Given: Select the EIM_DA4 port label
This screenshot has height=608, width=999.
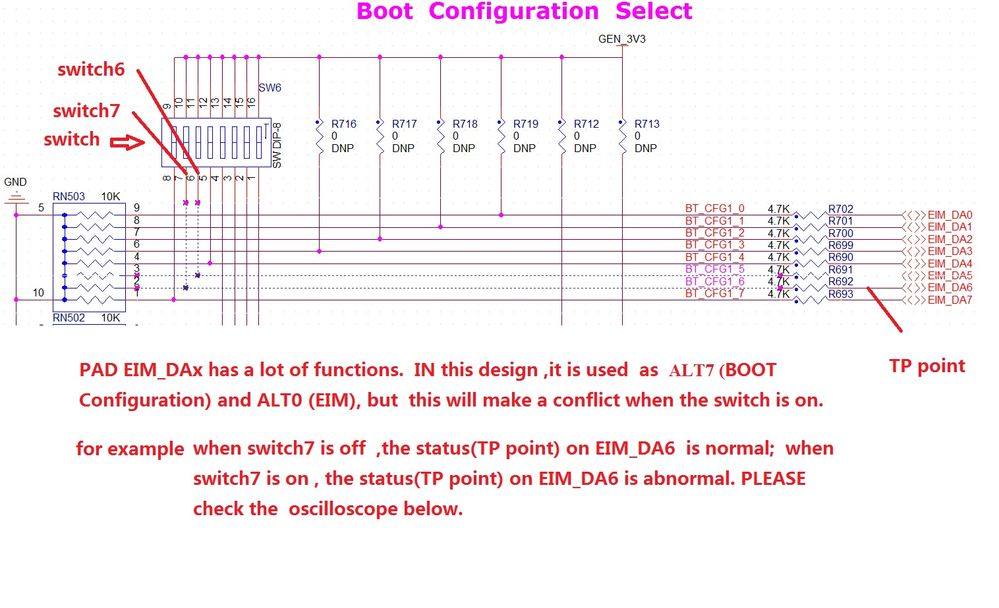Looking at the screenshot, I should (950, 263).
